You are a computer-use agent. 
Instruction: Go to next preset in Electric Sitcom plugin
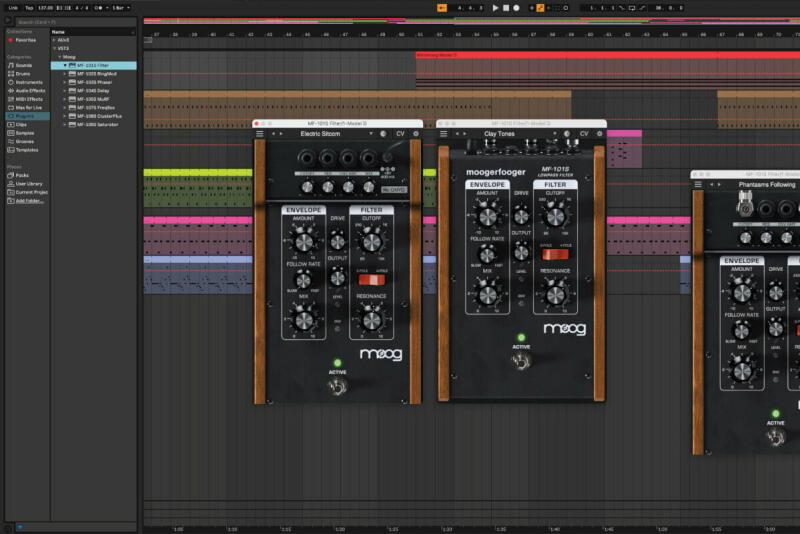pyautogui.click(x=281, y=134)
